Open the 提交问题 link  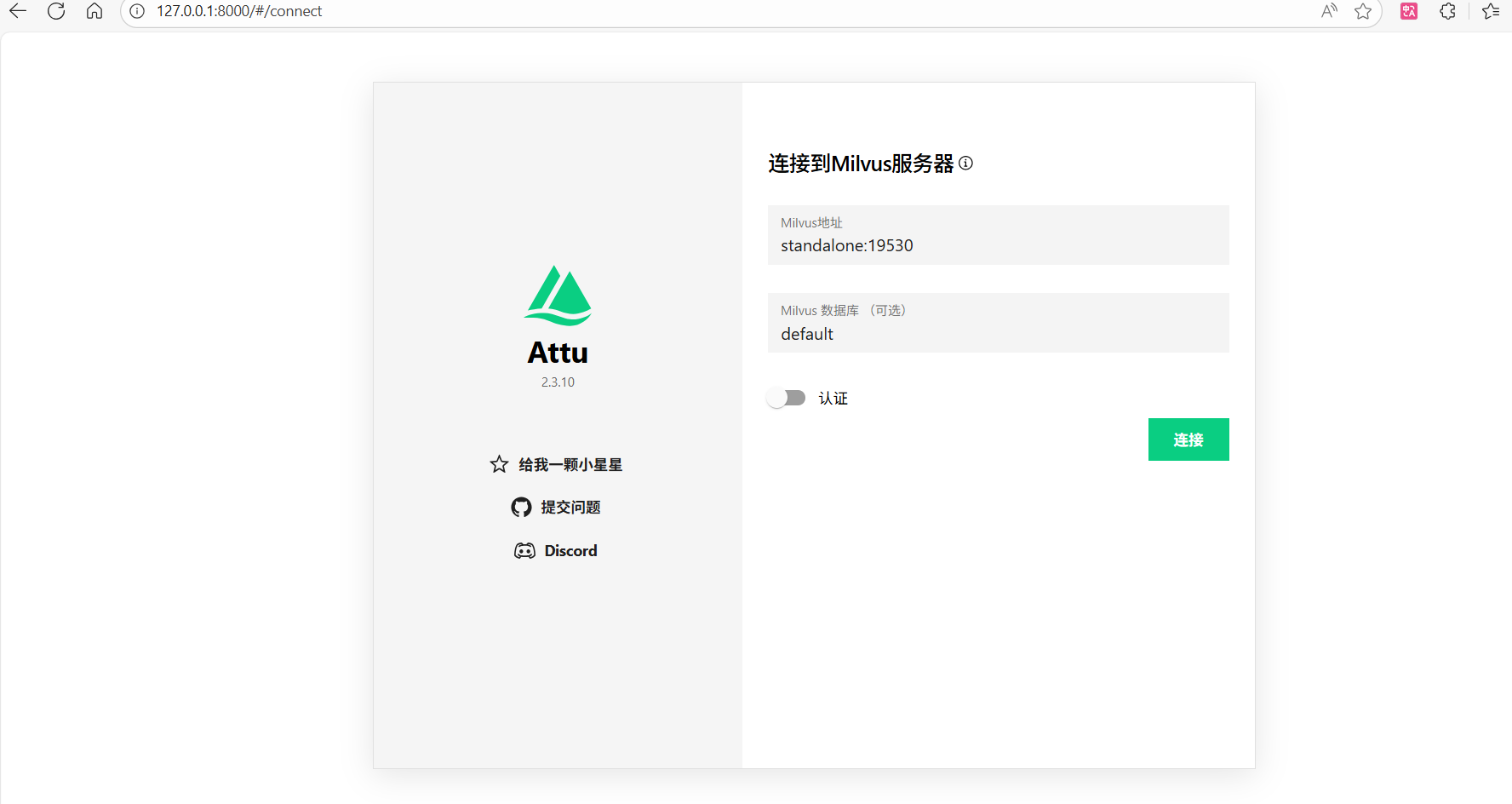[x=570, y=508]
